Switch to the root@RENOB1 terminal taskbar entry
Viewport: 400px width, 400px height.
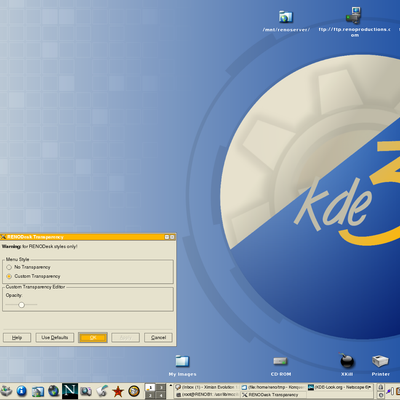[207, 395]
